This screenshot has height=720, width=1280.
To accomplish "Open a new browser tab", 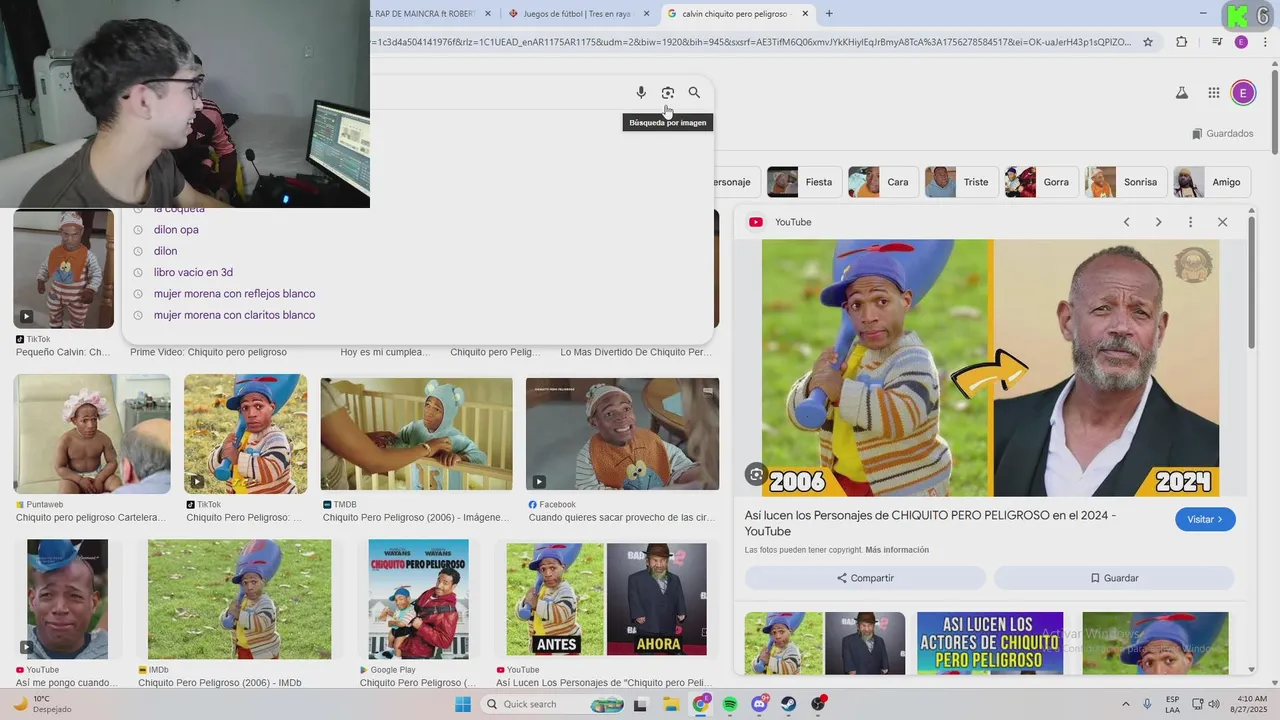I will pyautogui.click(x=829, y=14).
